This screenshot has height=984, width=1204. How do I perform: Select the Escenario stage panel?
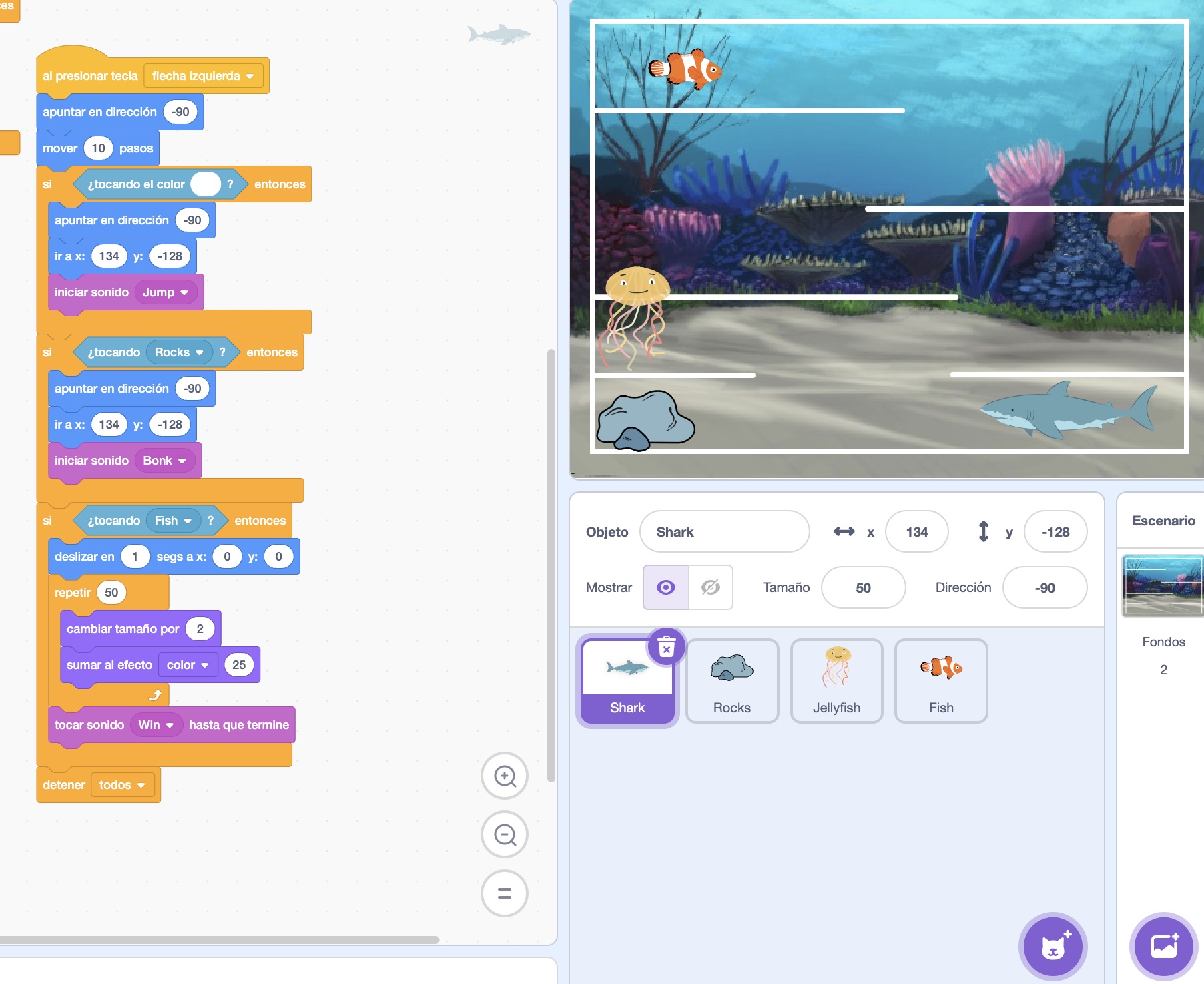(x=1163, y=521)
